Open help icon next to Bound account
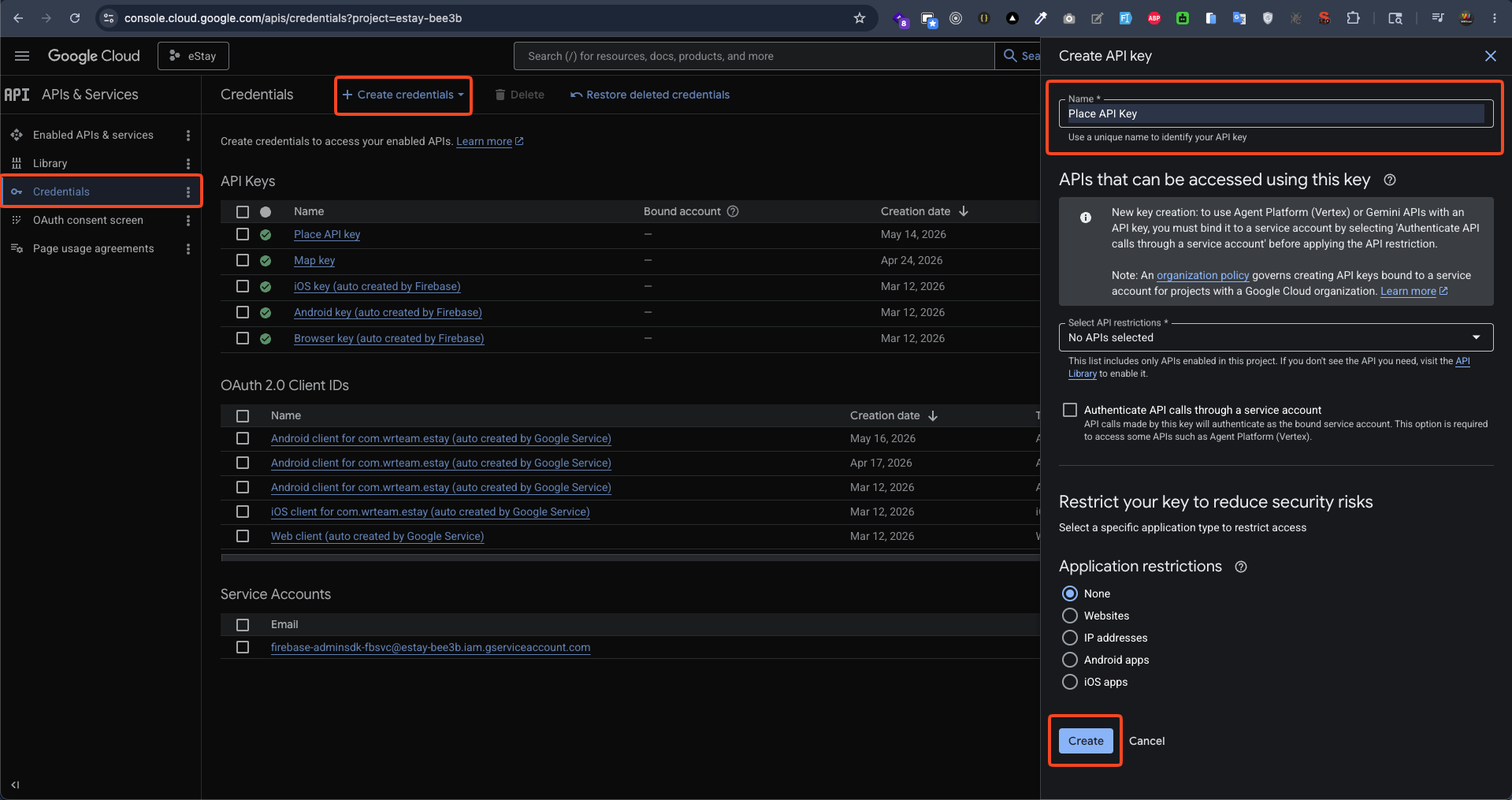 coord(733,211)
